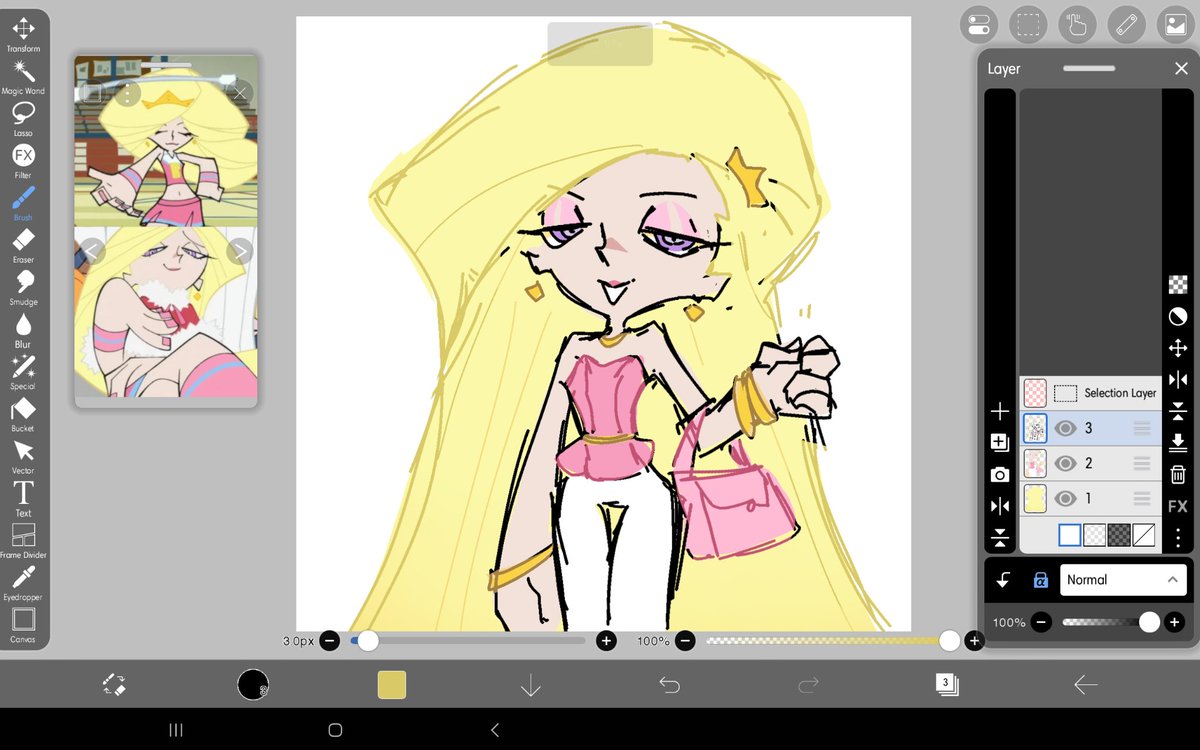Hide layer 1 with eye icon
The width and height of the screenshot is (1200, 750).
click(1065, 498)
